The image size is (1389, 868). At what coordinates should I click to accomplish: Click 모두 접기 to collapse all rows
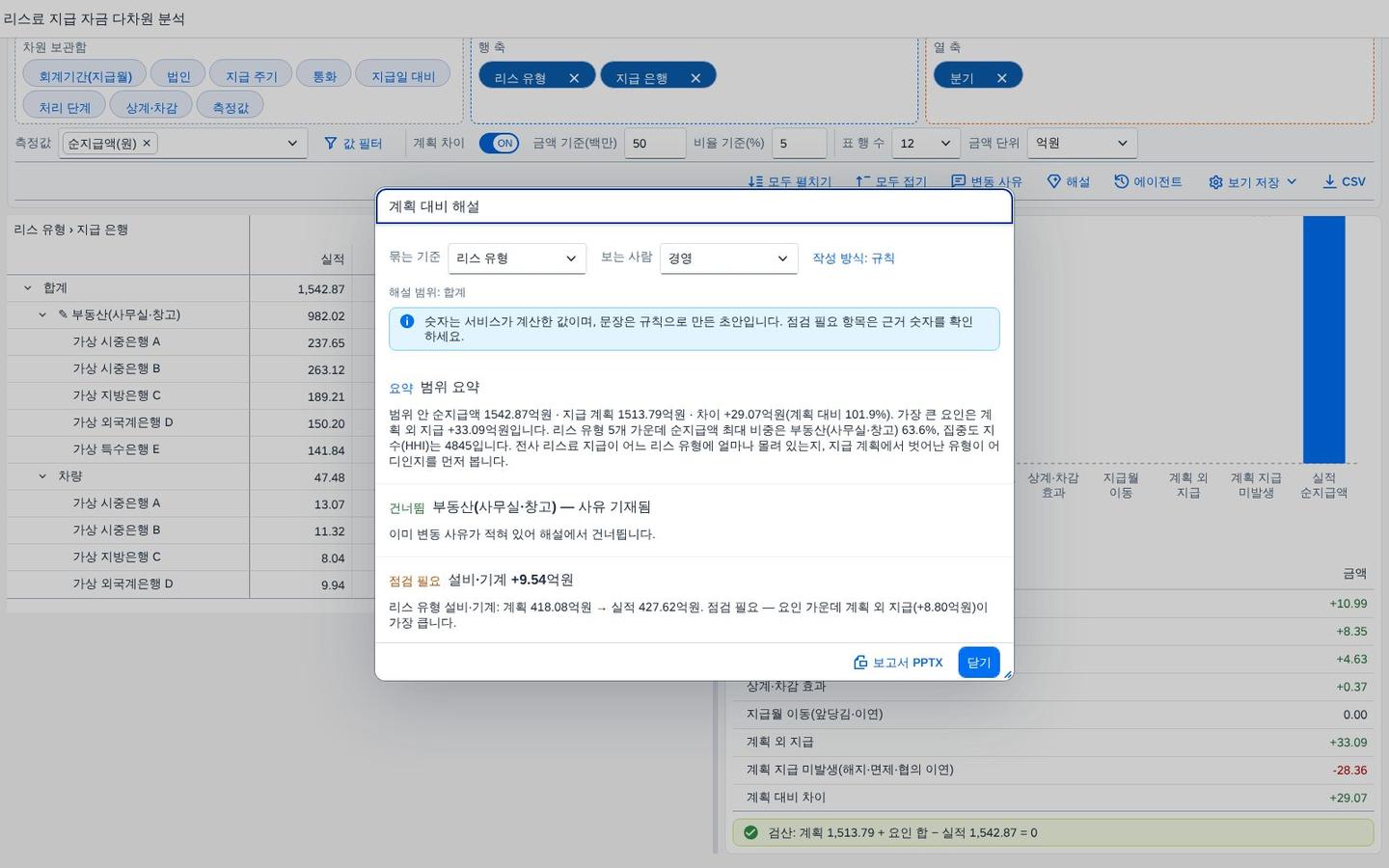pyautogui.click(x=890, y=181)
